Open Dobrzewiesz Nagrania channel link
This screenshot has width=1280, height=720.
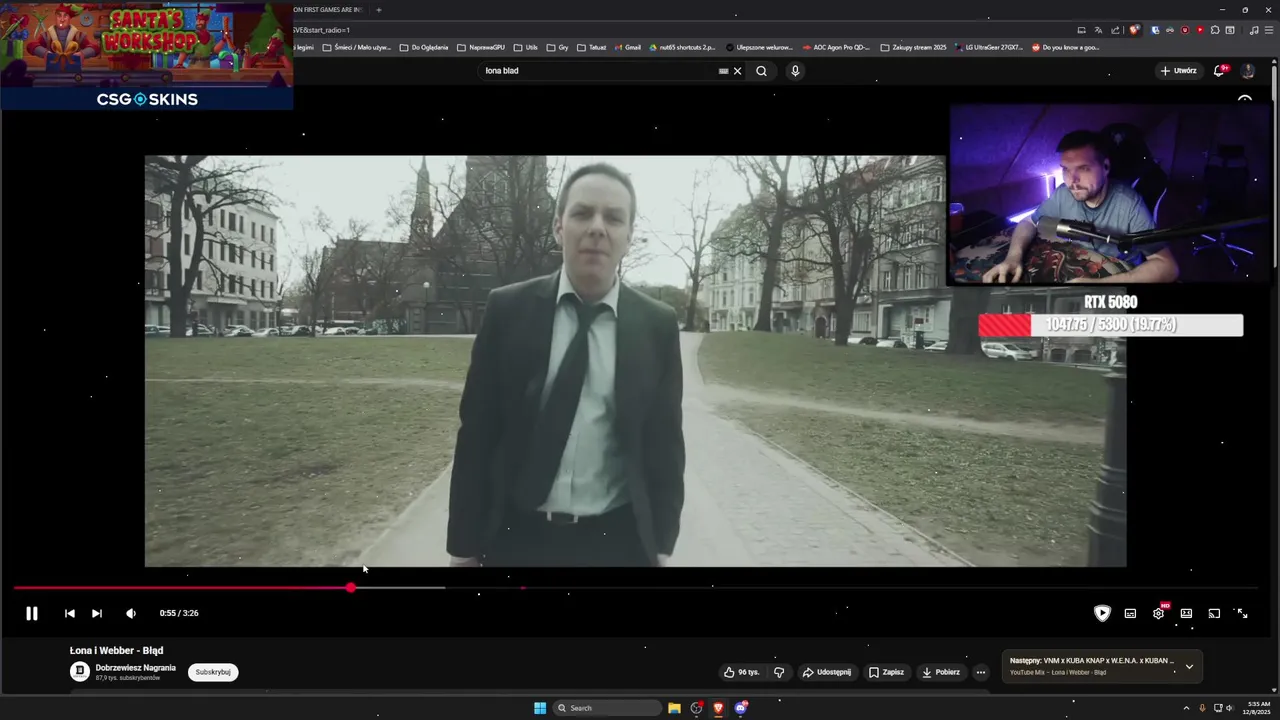[136, 668]
